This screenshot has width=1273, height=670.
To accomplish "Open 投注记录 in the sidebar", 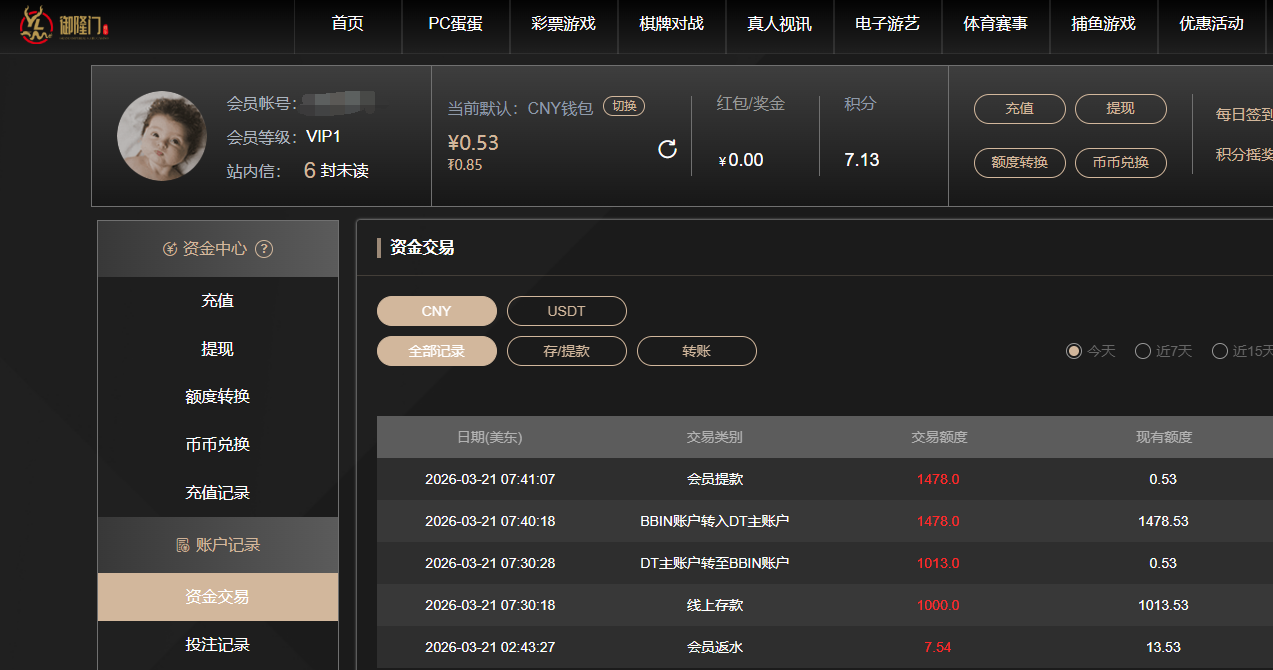I will click(x=217, y=645).
